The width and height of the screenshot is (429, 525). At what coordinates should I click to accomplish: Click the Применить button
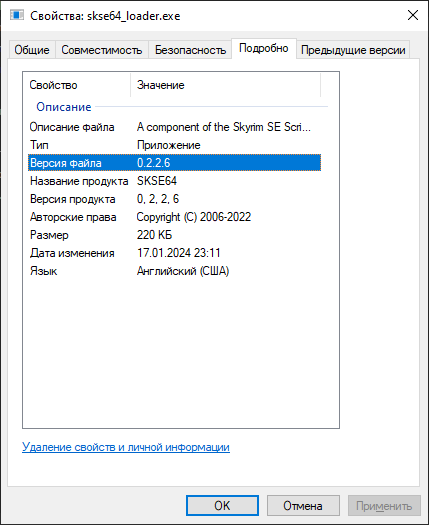[384, 506]
